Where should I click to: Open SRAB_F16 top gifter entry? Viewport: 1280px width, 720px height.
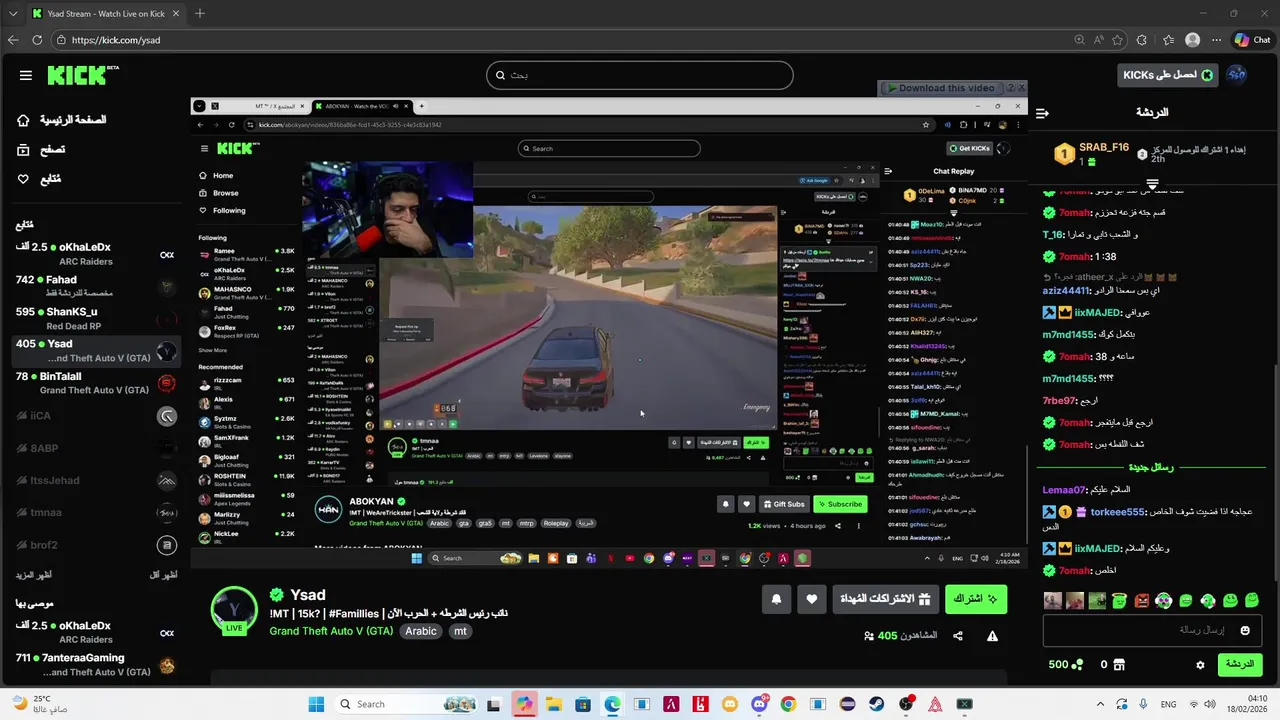(x=1092, y=154)
